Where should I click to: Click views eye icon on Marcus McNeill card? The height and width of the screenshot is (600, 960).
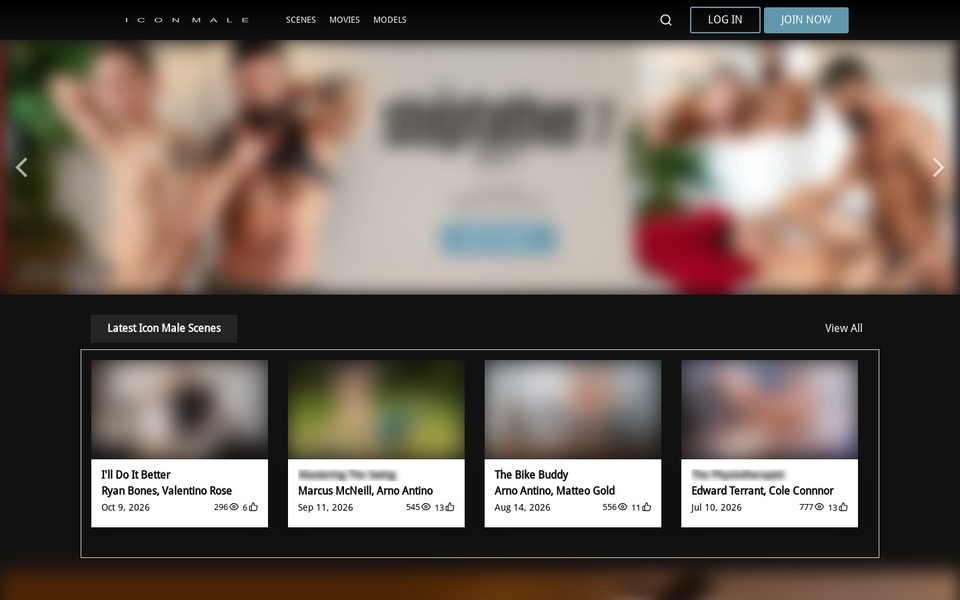point(426,507)
